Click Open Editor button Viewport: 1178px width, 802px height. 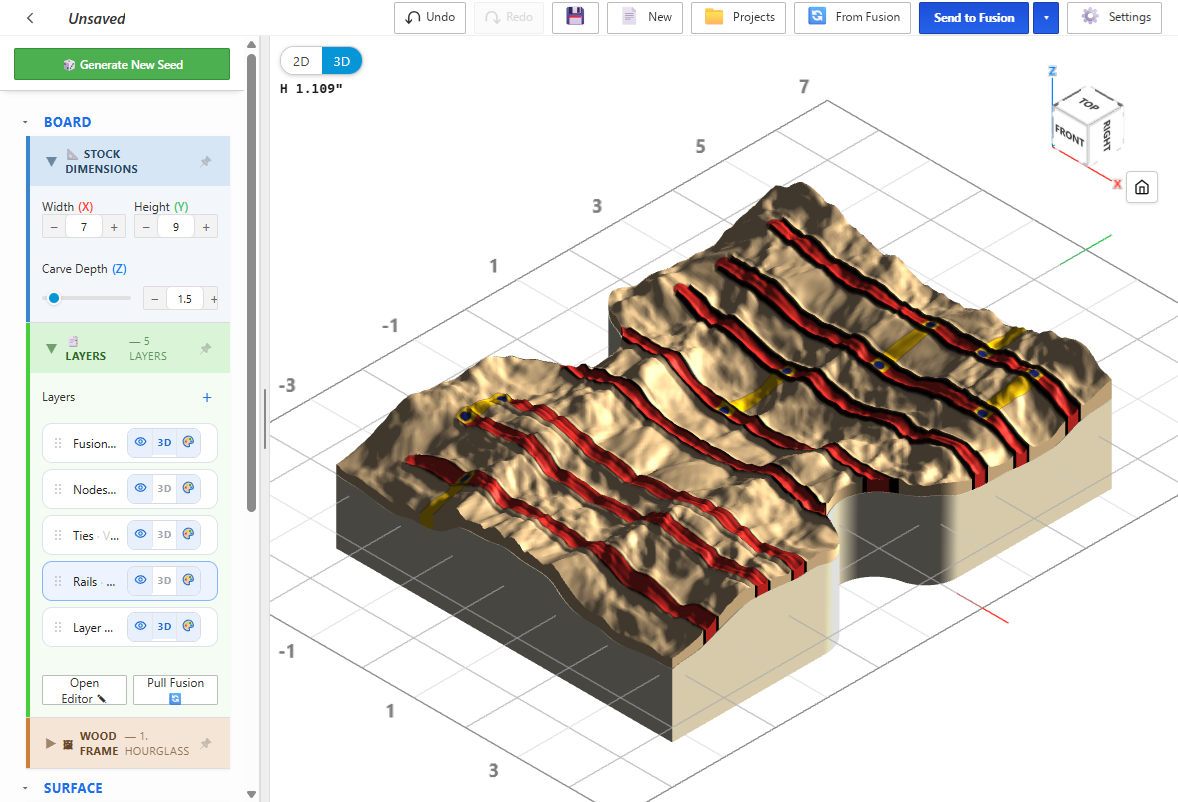[x=84, y=690]
